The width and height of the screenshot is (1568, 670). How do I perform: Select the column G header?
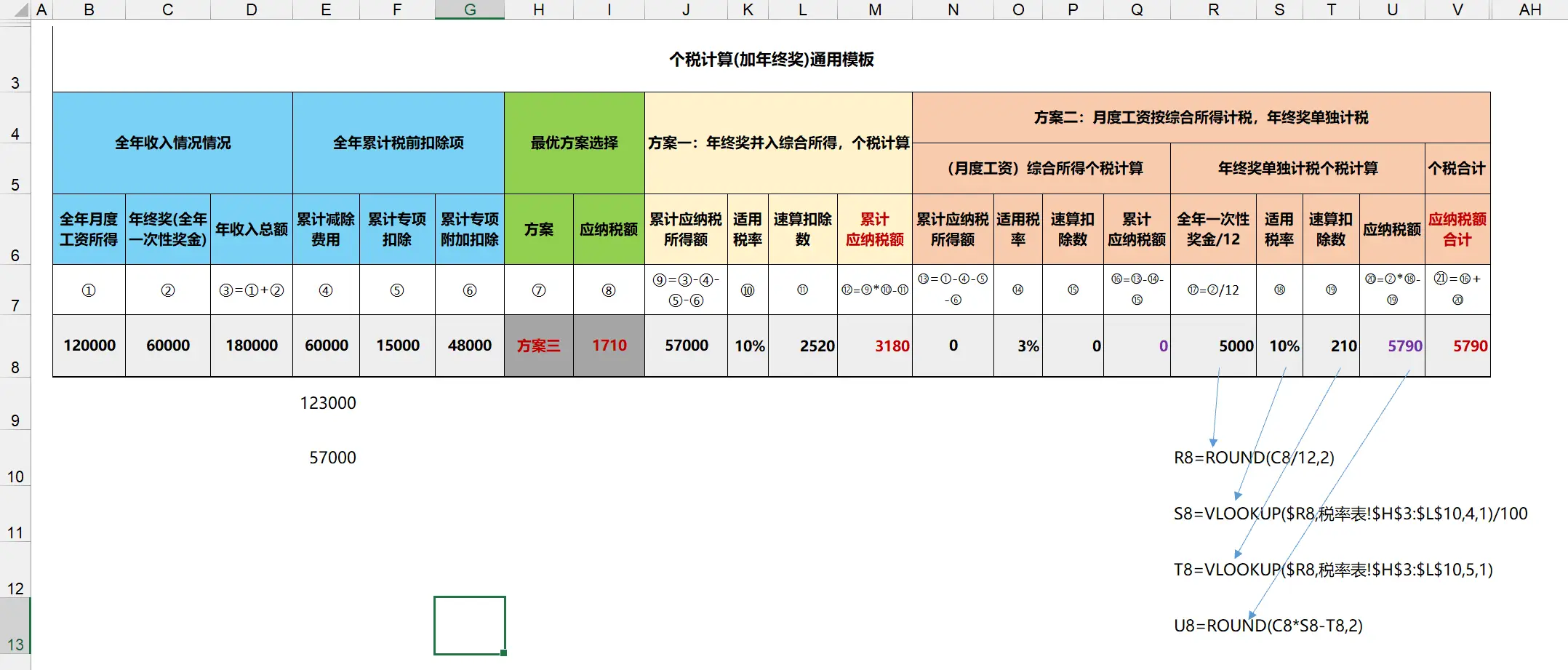point(470,9)
